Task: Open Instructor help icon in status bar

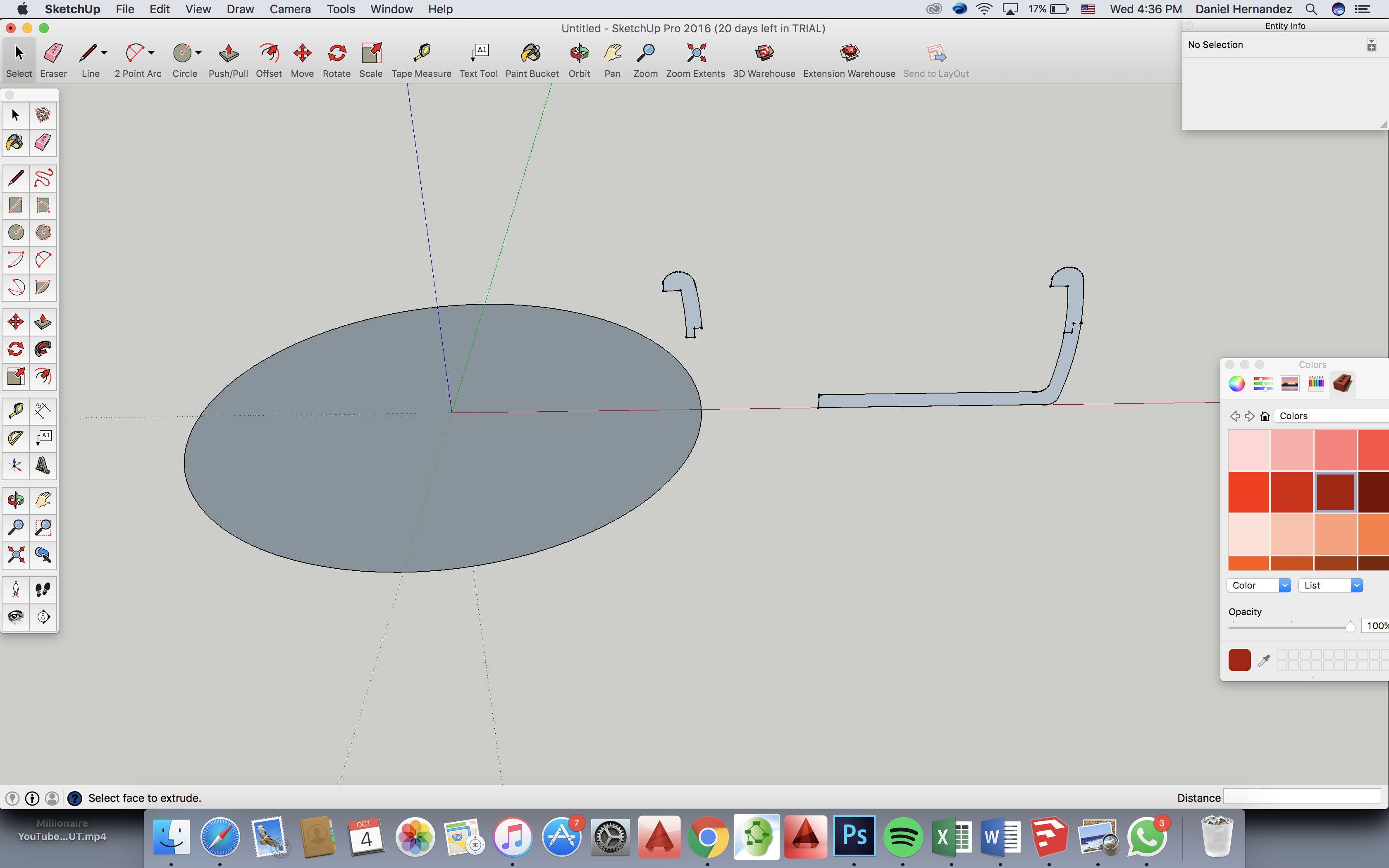Action: pos(74,798)
